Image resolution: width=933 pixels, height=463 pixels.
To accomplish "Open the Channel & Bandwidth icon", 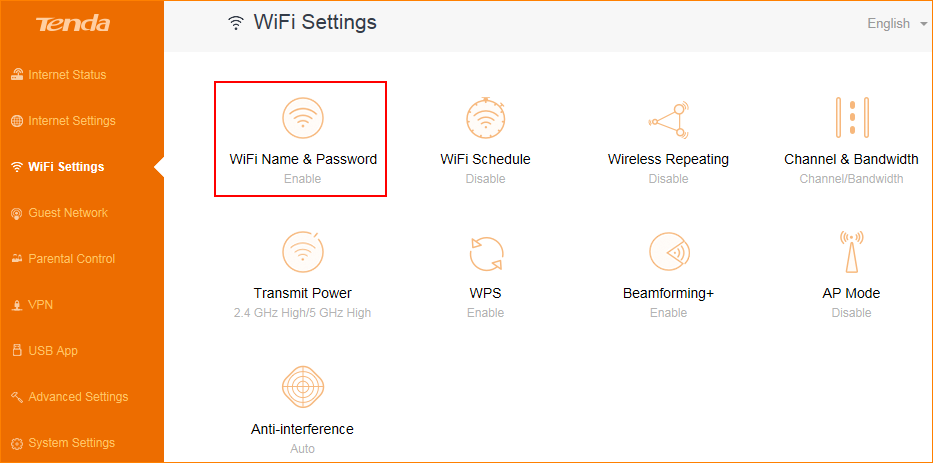I will [x=851, y=118].
